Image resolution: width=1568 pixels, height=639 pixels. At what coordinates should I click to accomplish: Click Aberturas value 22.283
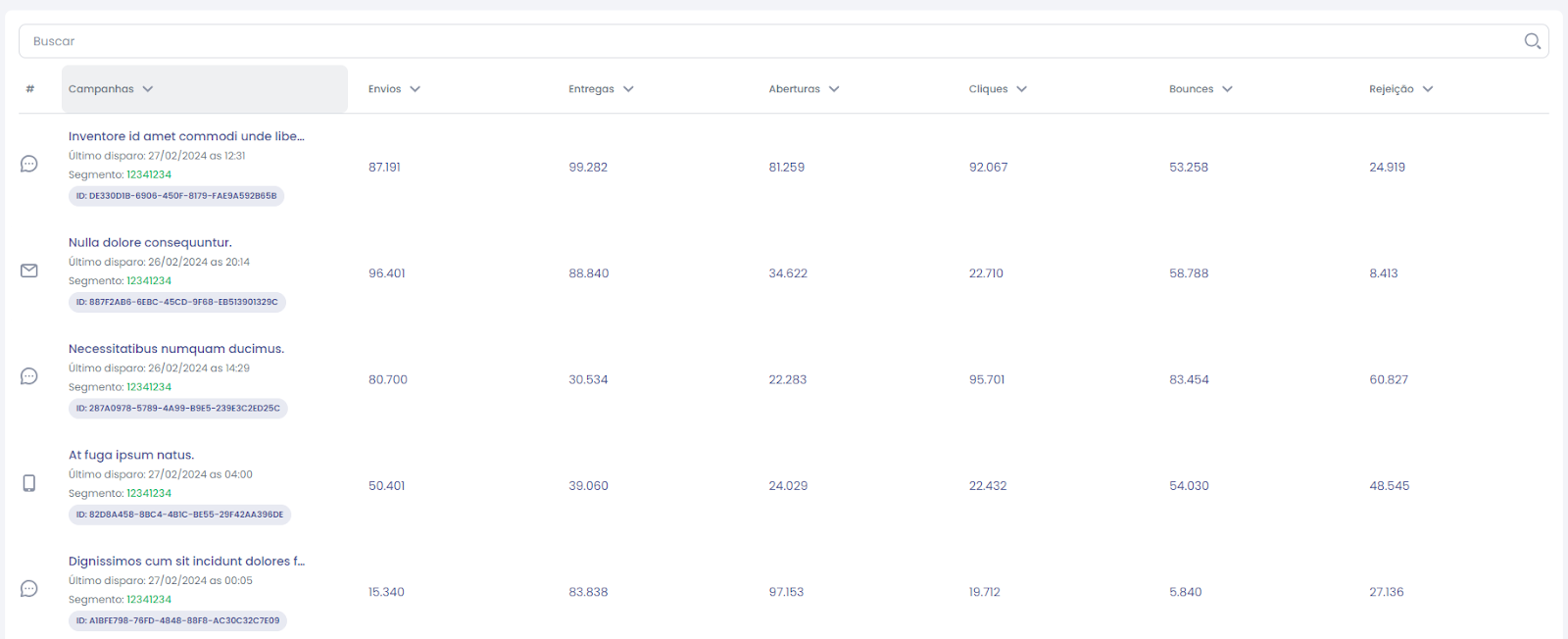[x=788, y=380]
